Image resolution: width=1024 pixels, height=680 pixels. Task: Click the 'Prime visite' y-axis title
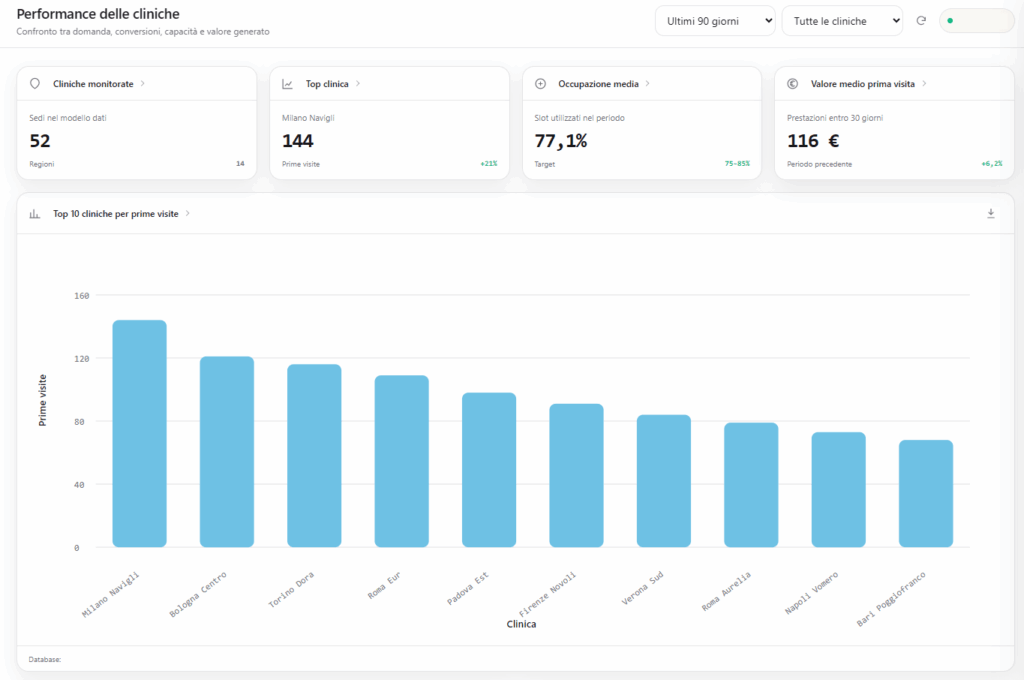(x=42, y=400)
